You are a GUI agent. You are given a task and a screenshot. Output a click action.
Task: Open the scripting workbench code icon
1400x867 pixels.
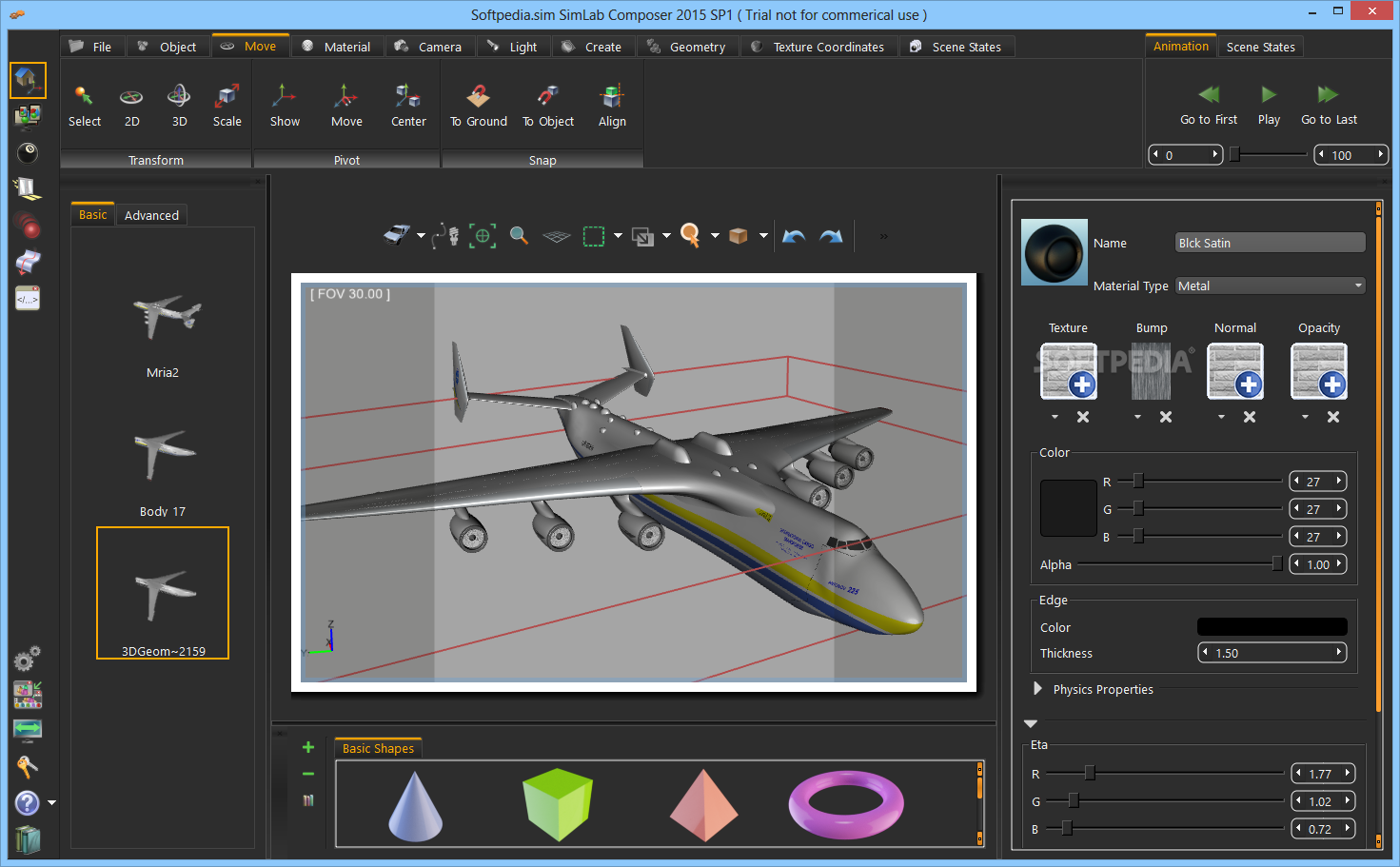tap(28, 299)
